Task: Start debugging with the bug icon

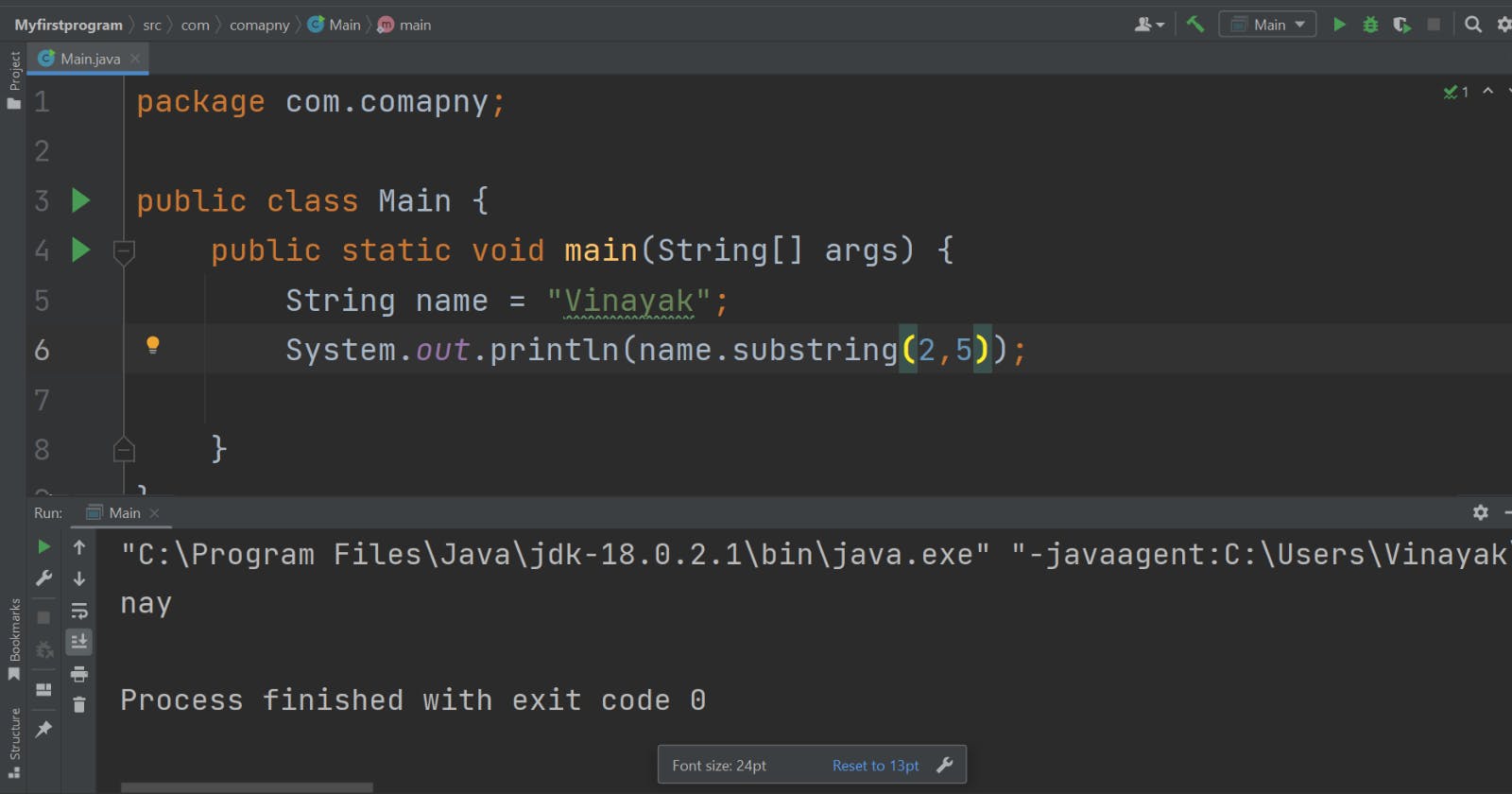Action: [1370, 25]
